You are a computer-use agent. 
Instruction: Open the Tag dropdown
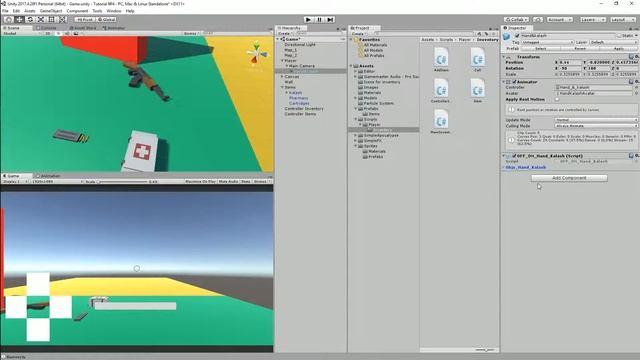click(547, 42)
